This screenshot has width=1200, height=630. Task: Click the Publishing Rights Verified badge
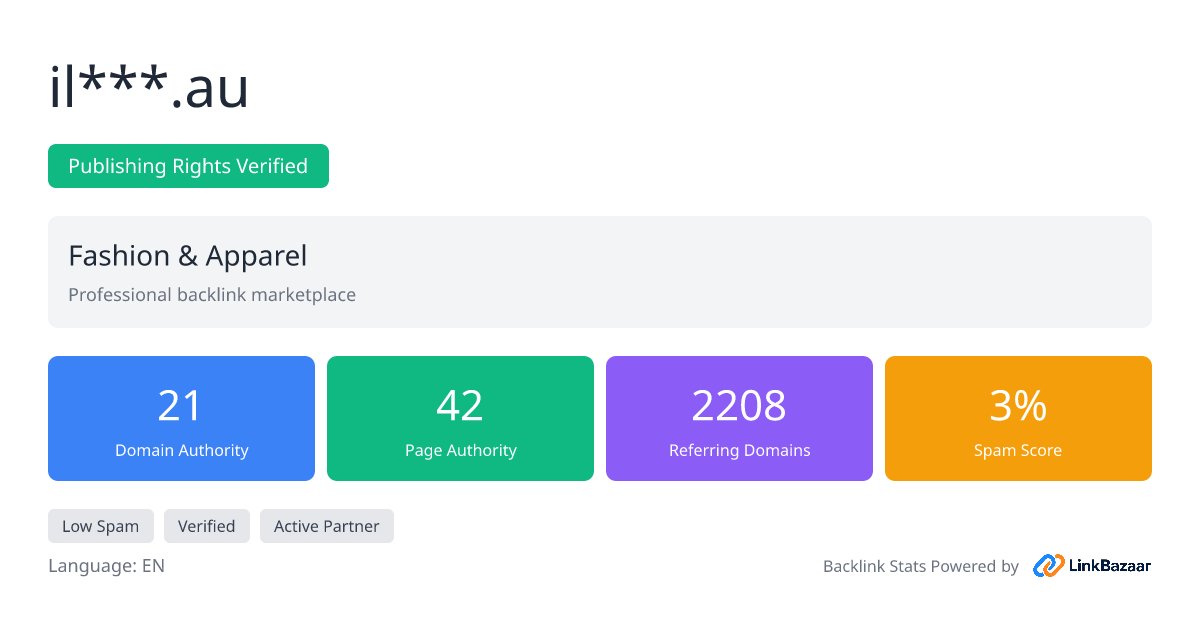coord(188,166)
